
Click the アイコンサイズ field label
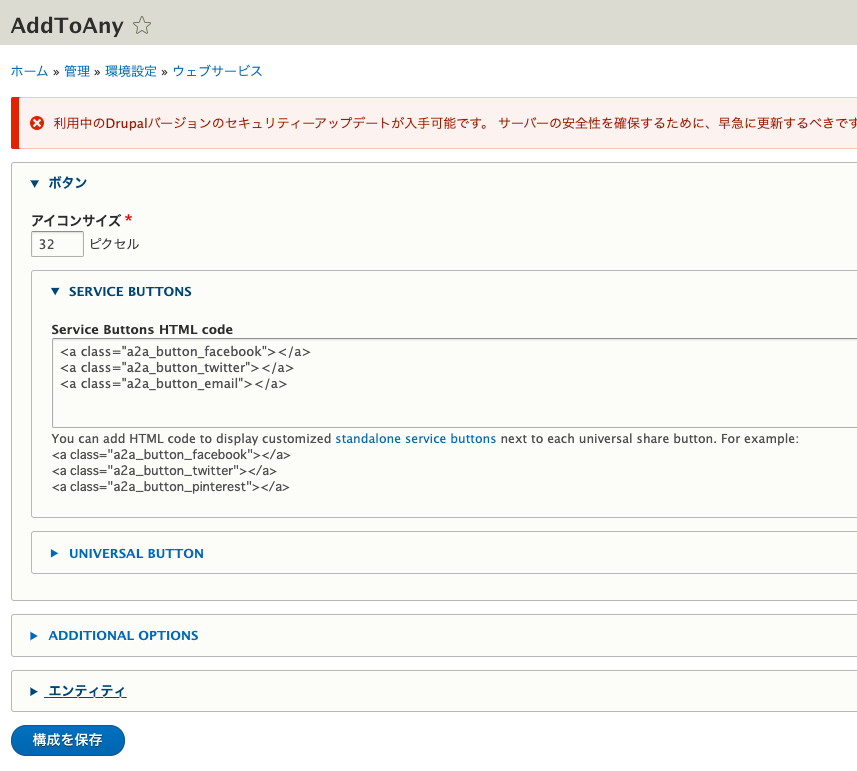[x=76, y=220]
